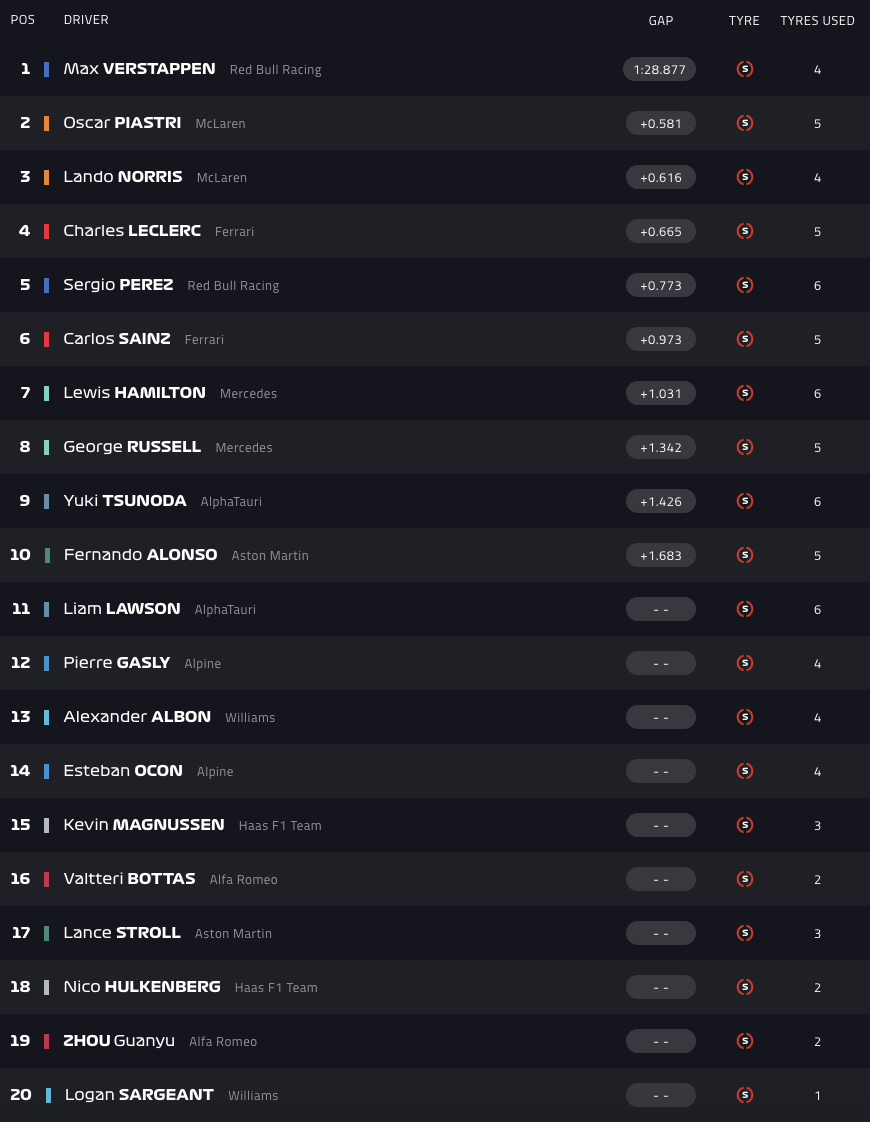Viewport: 870px width, 1122px height.
Task: Click the GAP column header
Action: click(x=660, y=20)
